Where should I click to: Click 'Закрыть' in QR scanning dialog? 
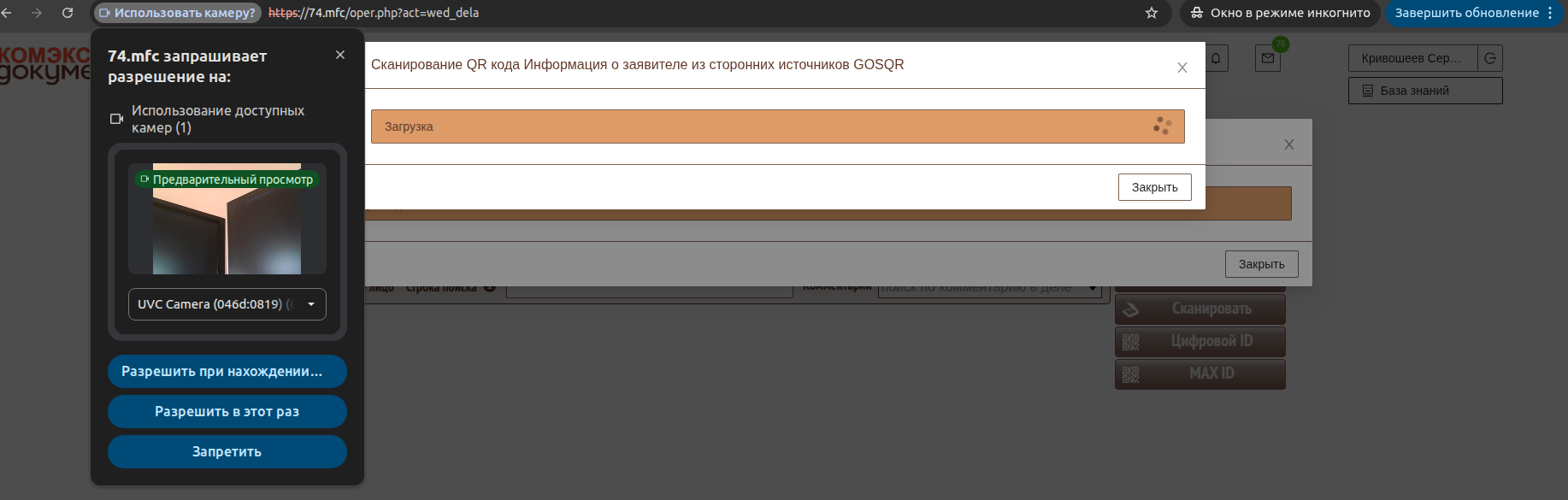(1154, 187)
